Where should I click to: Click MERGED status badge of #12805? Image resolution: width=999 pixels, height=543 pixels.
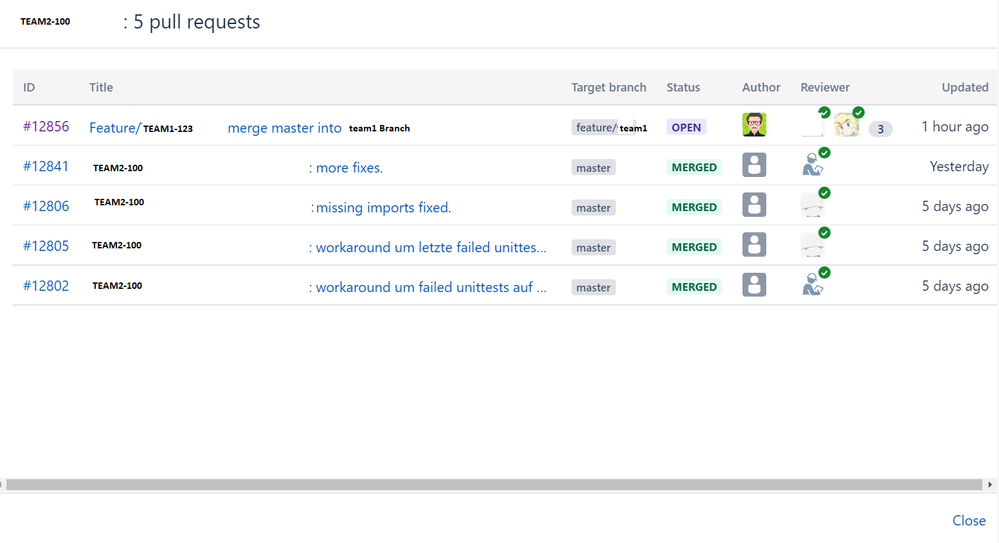(x=694, y=247)
